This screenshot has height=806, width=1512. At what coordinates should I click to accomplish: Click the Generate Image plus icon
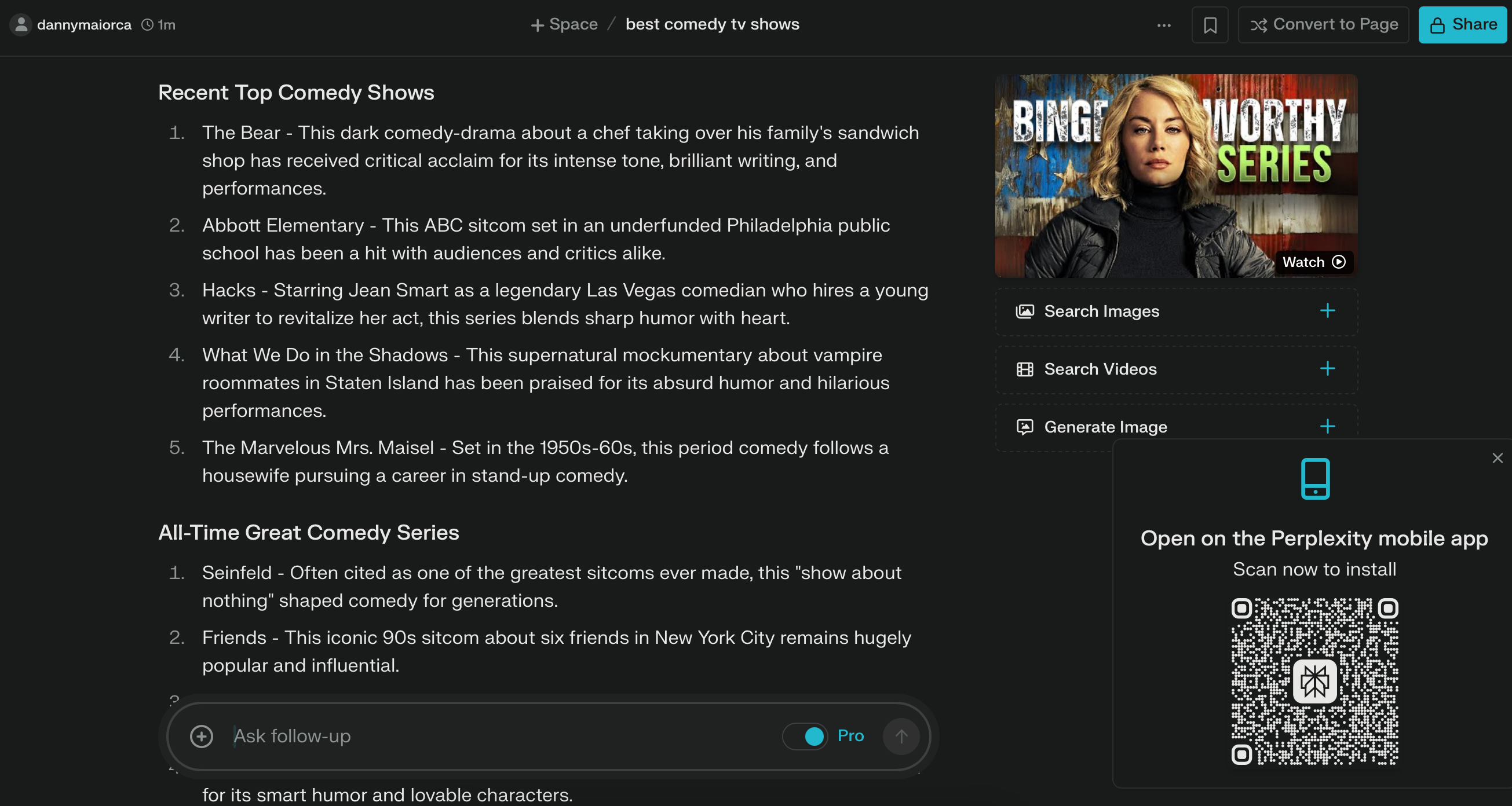(1328, 426)
